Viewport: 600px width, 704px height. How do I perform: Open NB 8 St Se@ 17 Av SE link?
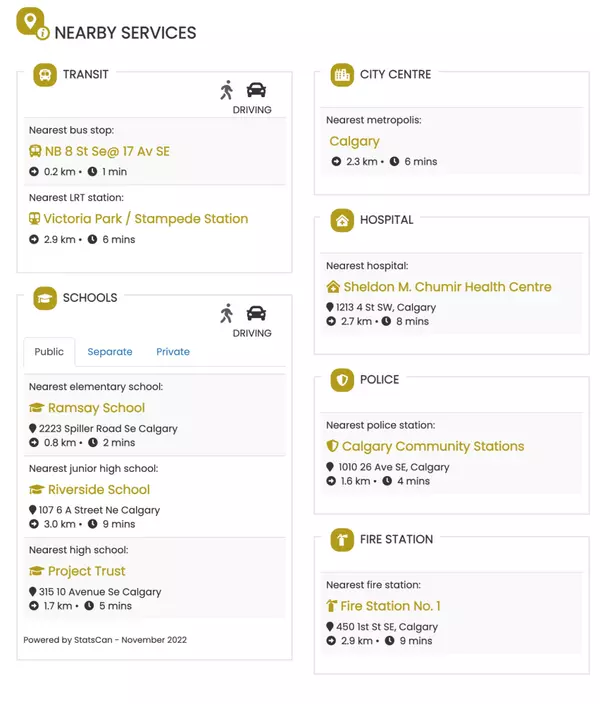pos(107,152)
